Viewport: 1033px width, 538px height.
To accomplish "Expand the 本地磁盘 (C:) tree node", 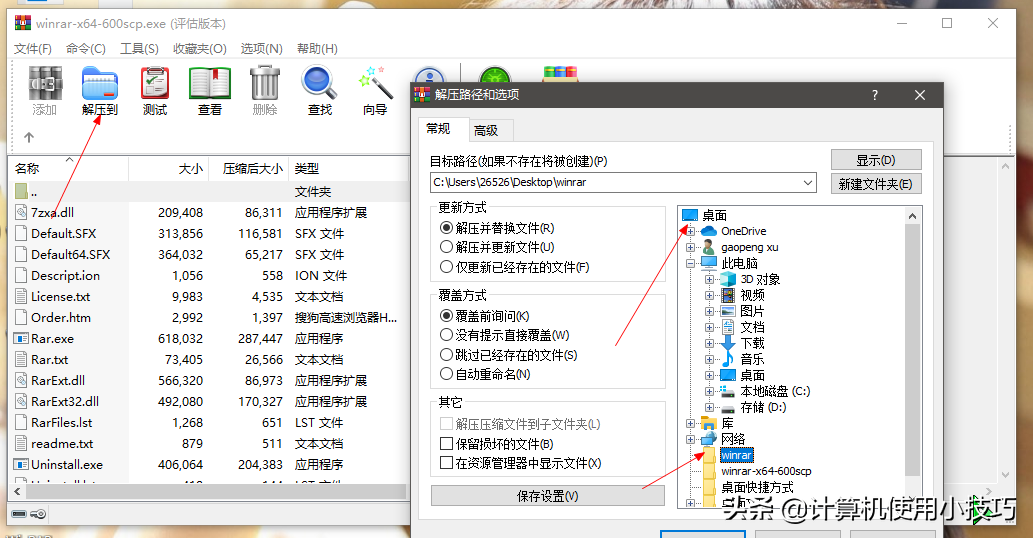I will (x=709, y=391).
